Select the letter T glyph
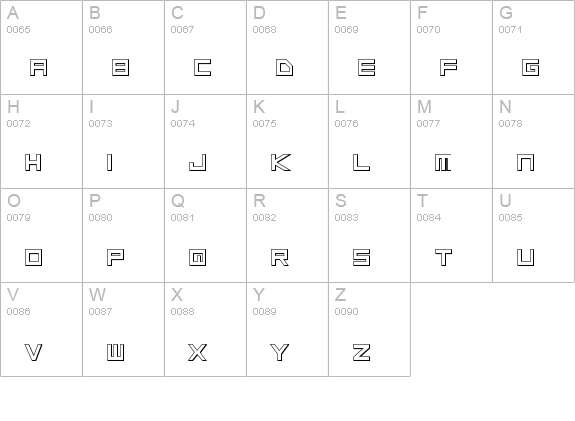The image size is (575, 421). pos(443,257)
